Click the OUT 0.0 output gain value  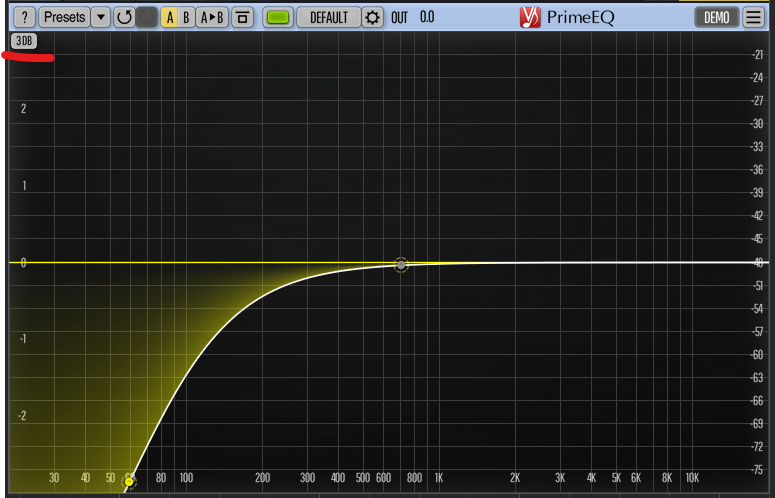click(x=413, y=17)
